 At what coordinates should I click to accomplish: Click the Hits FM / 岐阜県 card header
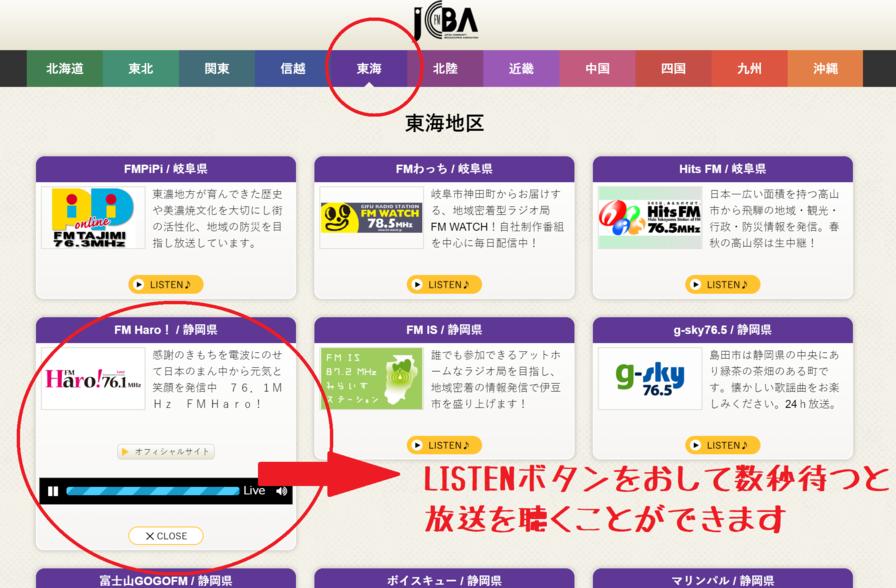coord(722,169)
